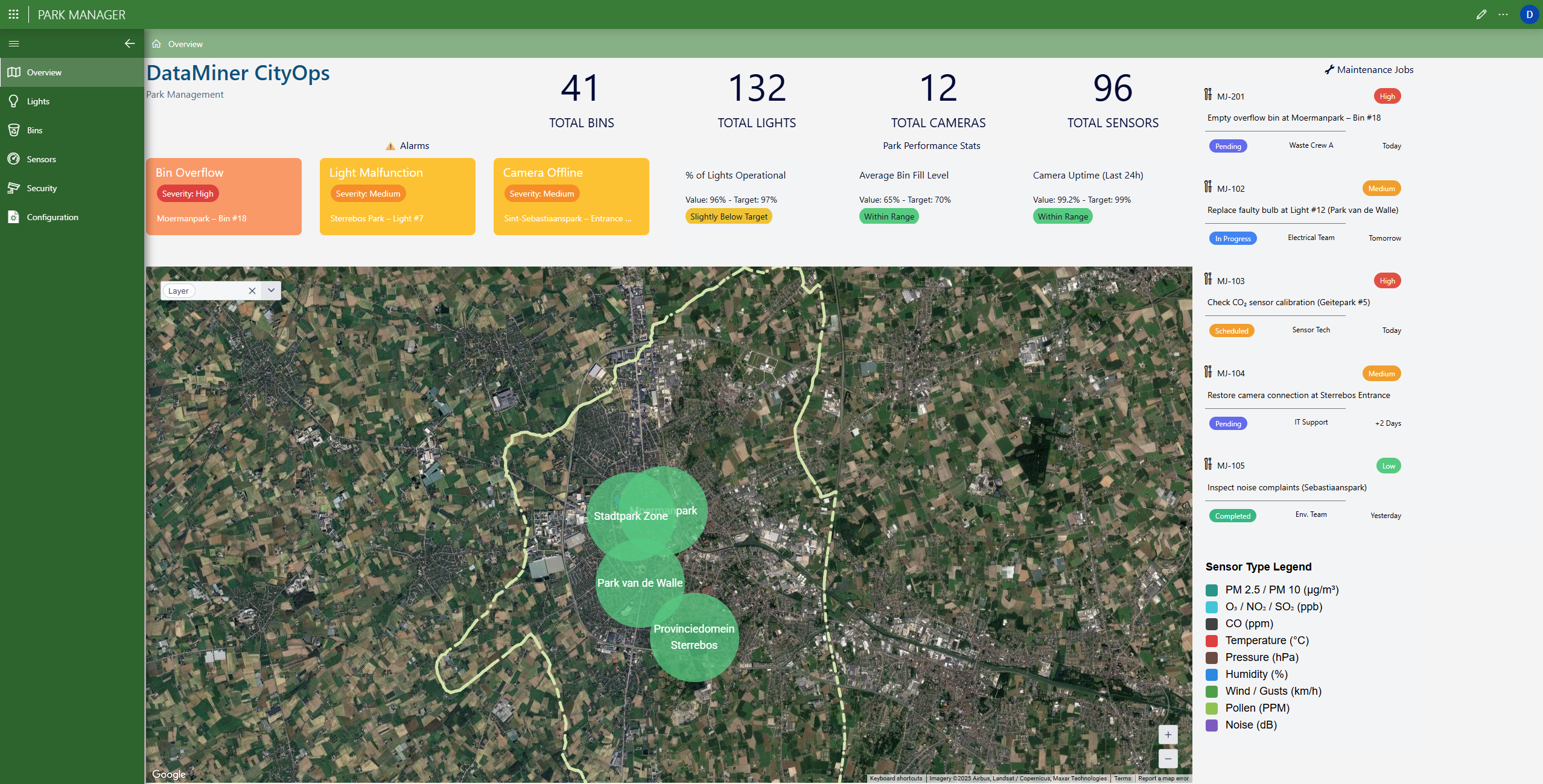Go to Bins in the sidebar
Image resolution: width=1543 pixels, height=784 pixels.
[34, 130]
